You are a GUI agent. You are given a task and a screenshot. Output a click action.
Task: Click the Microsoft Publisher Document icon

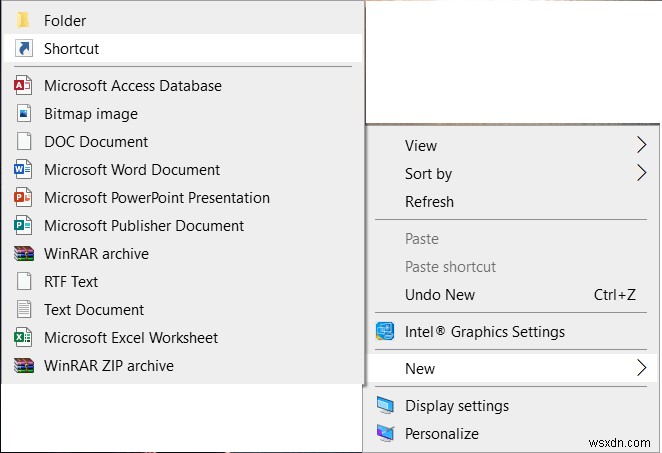pyautogui.click(x=23, y=225)
